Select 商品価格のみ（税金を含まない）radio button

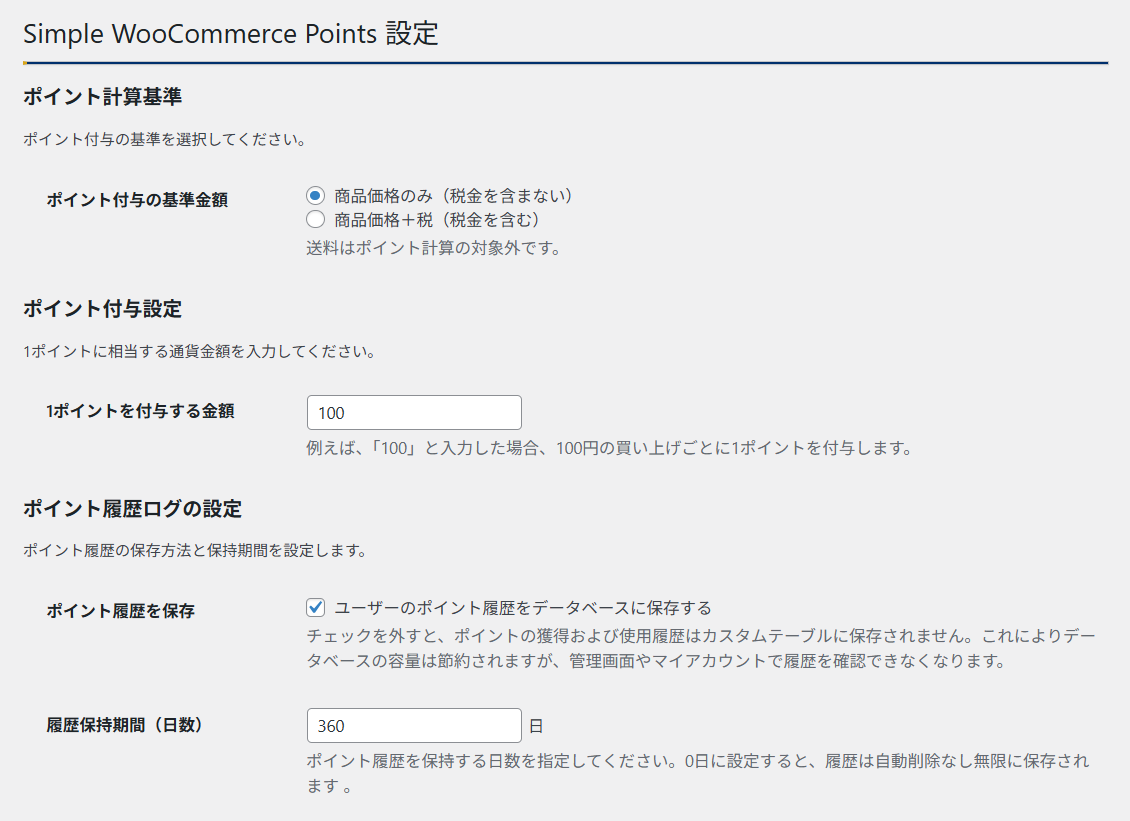pos(315,195)
